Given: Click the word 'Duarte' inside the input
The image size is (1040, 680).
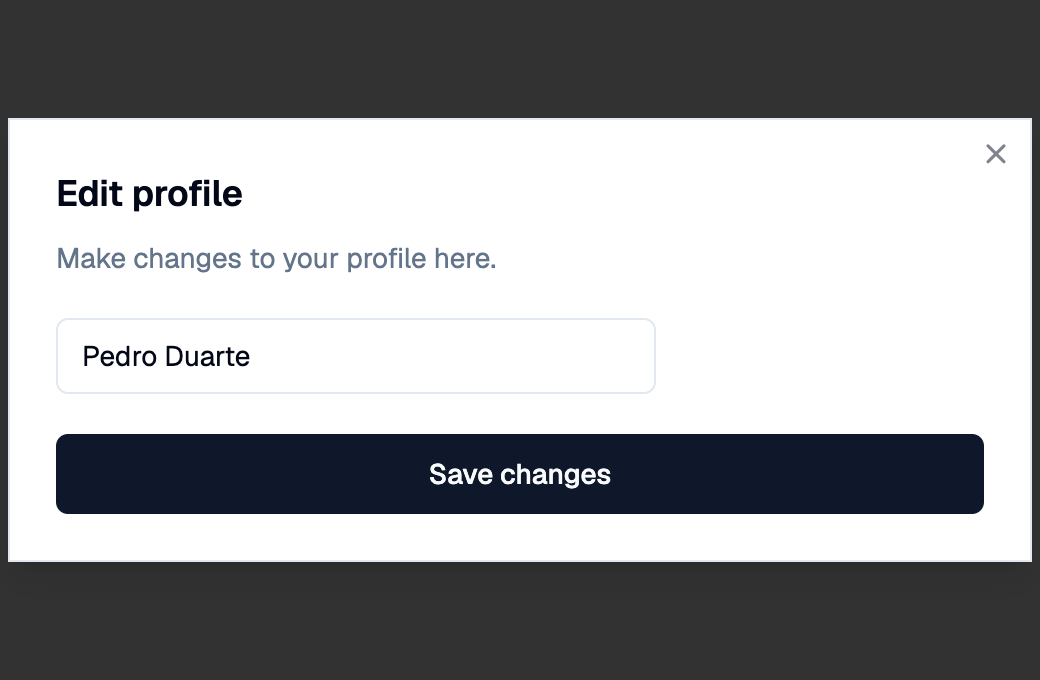Looking at the screenshot, I should click(x=207, y=356).
